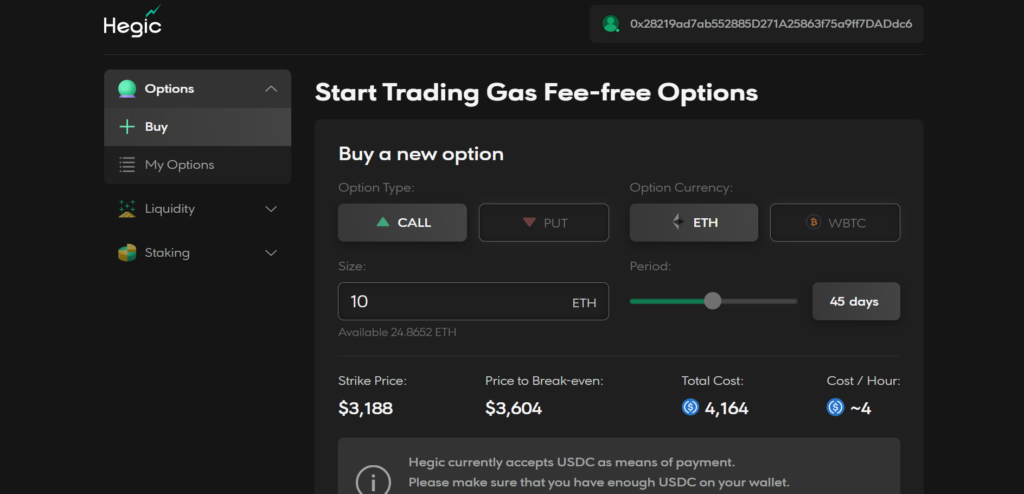Click the Size input field
This screenshot has height=494, width=1024.
450,301
